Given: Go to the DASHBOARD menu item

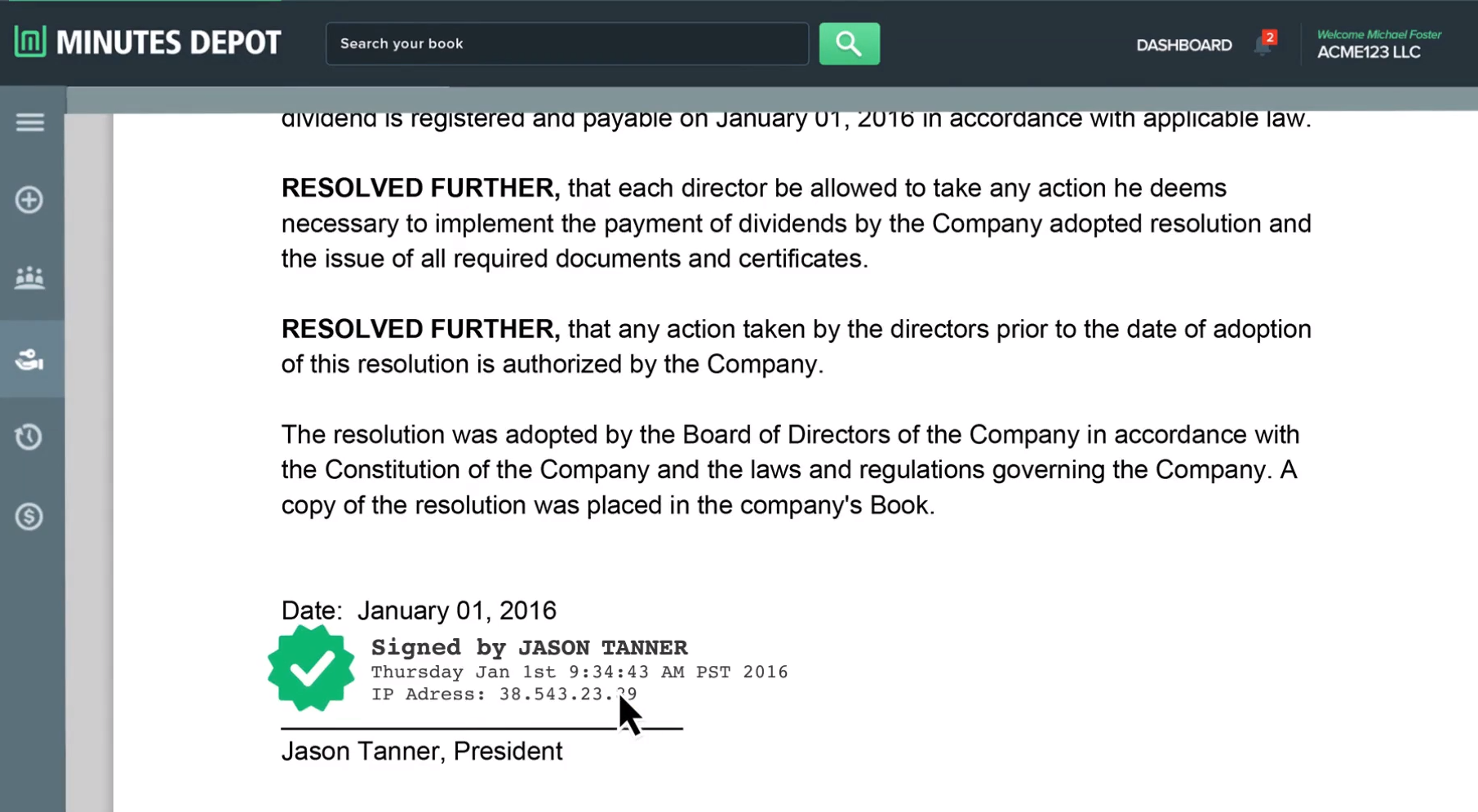Looking at the screenshot, I should point(1183,46).
